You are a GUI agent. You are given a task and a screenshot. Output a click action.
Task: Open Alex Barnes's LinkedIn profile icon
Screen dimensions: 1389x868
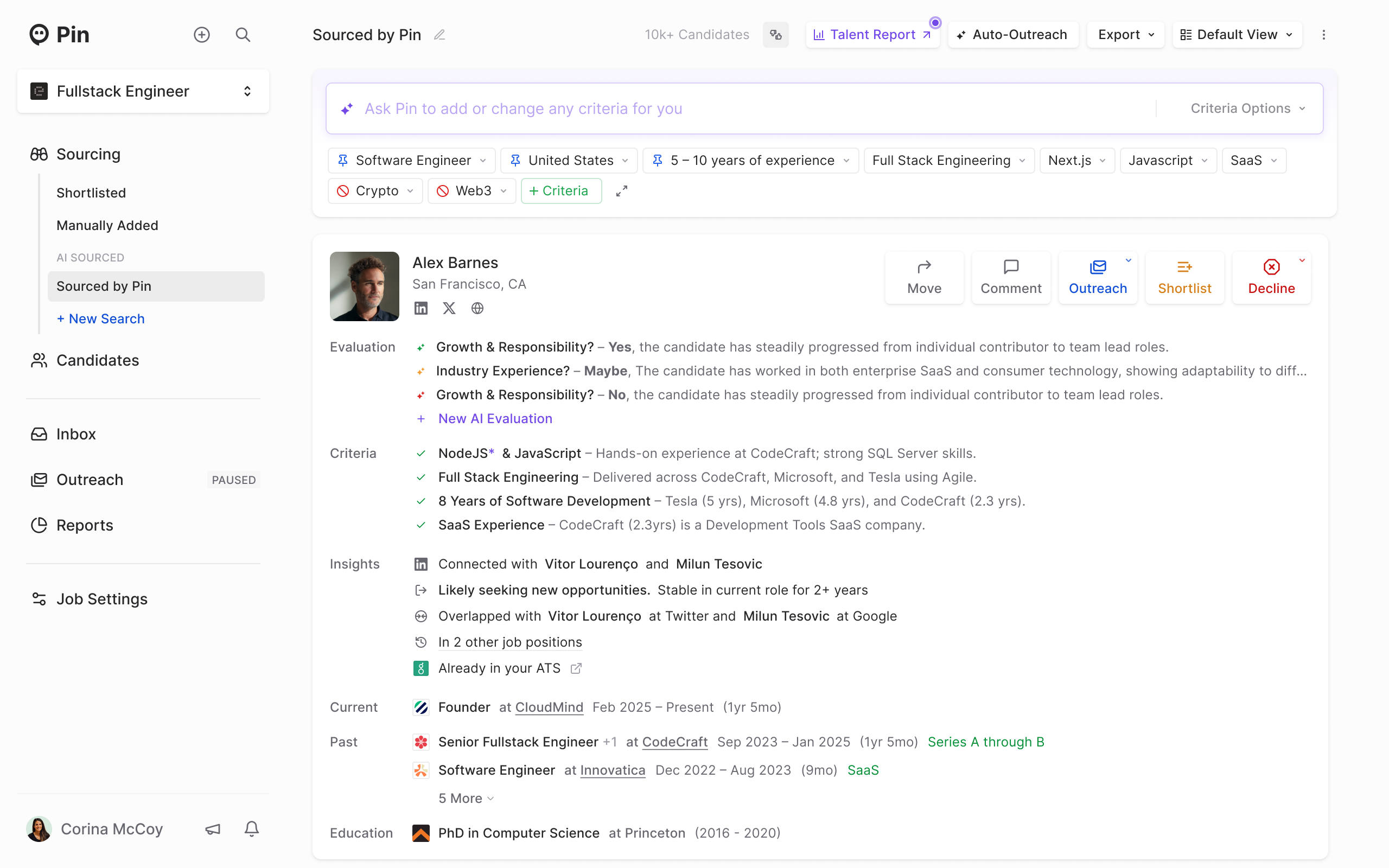coord(420,308)
